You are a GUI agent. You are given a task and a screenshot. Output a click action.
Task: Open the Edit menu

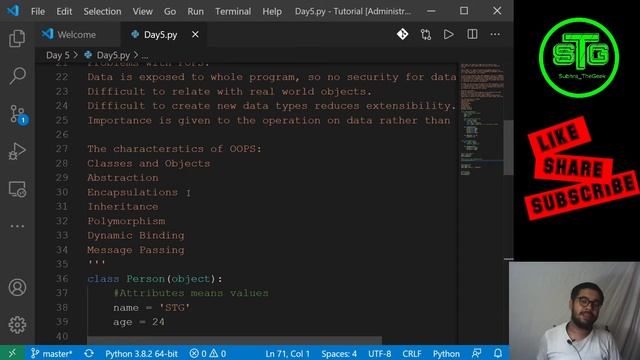coord(64,11)
